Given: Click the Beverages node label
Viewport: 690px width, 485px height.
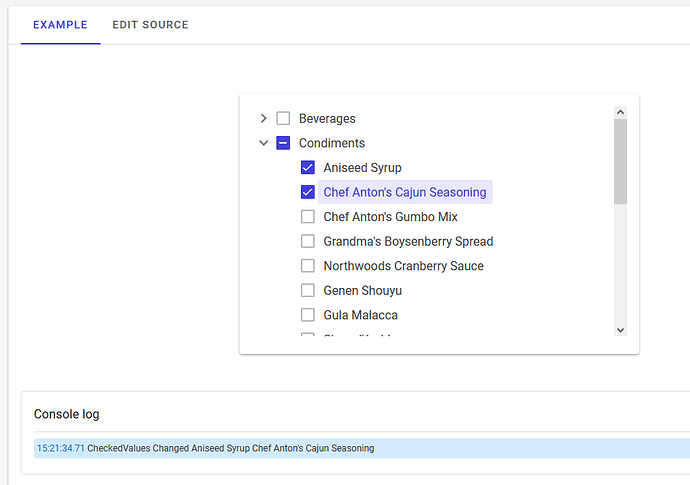Looking at the screenshot, I should (x=327, y=119).
